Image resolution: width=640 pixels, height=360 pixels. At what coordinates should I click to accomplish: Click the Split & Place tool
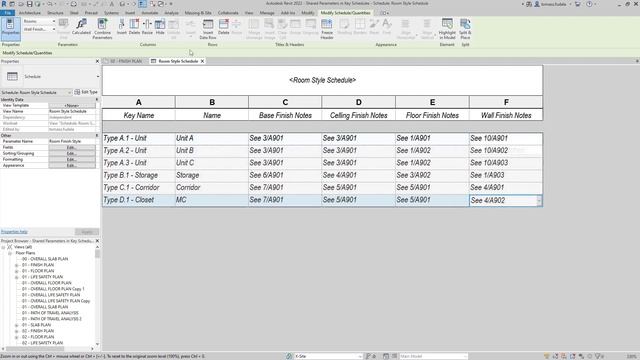[465, 29]
